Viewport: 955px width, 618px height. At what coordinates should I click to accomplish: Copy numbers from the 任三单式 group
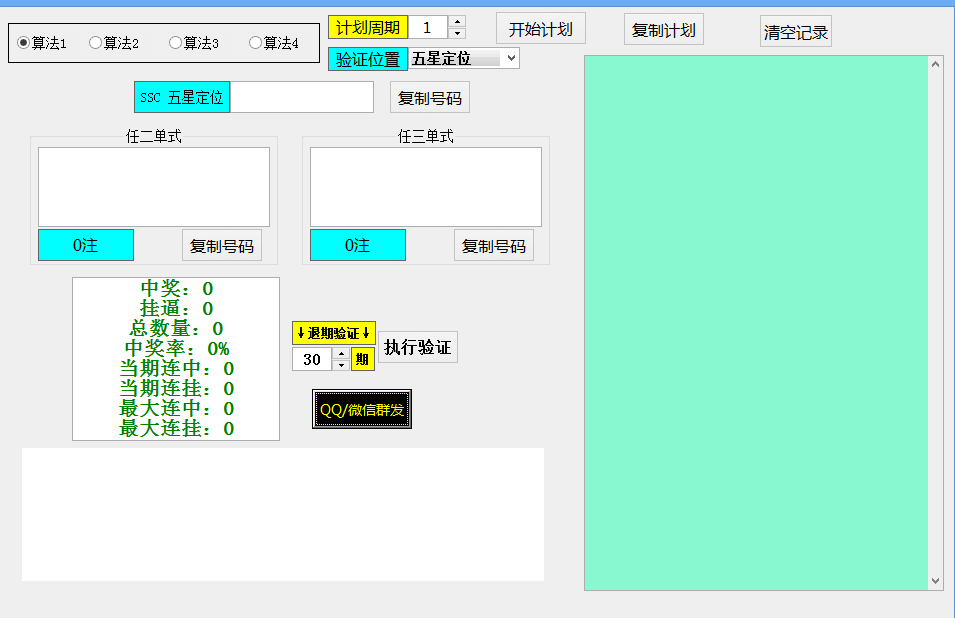(x=494, y=245)
